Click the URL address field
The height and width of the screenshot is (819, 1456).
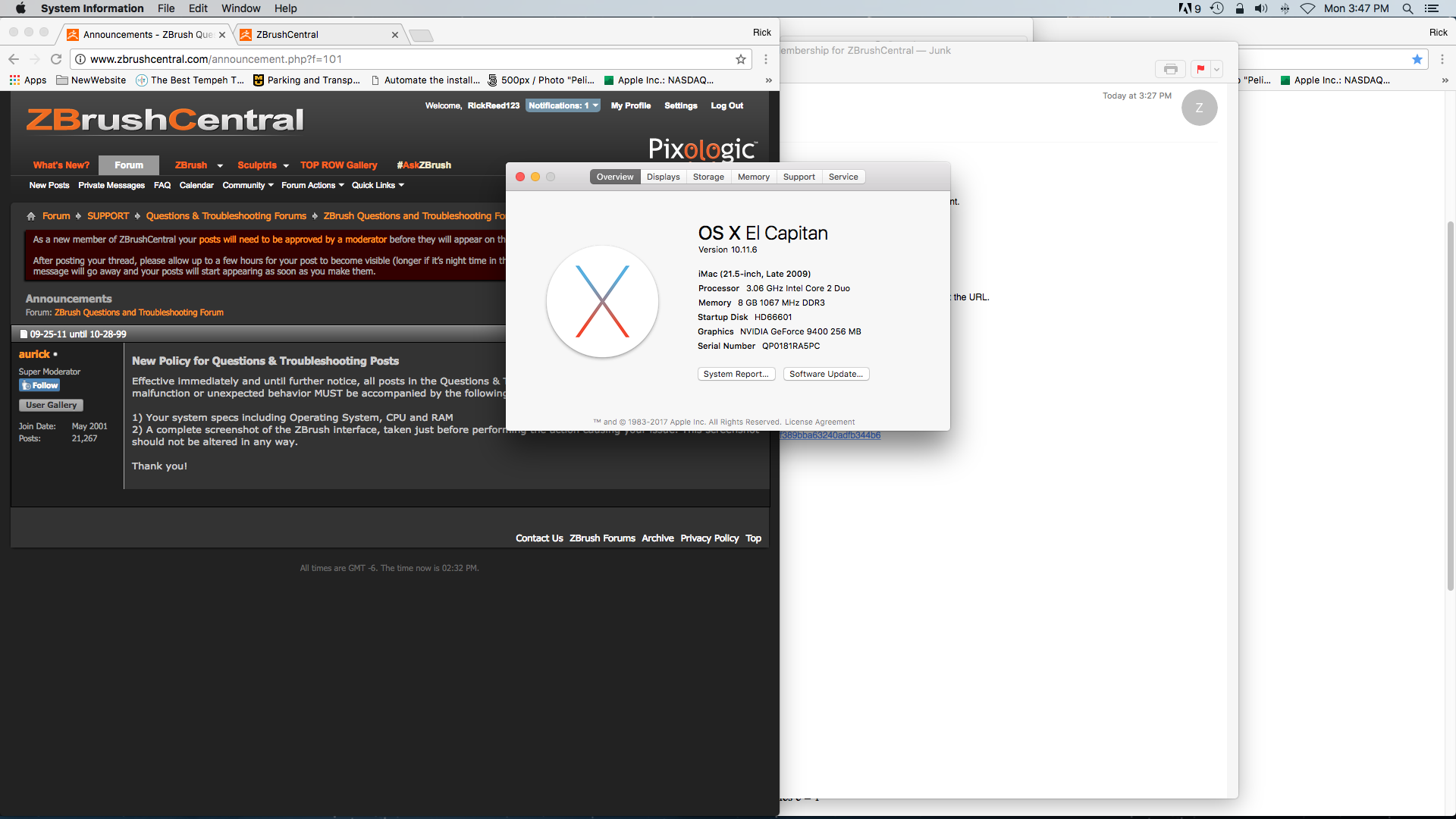pos(409,59)
